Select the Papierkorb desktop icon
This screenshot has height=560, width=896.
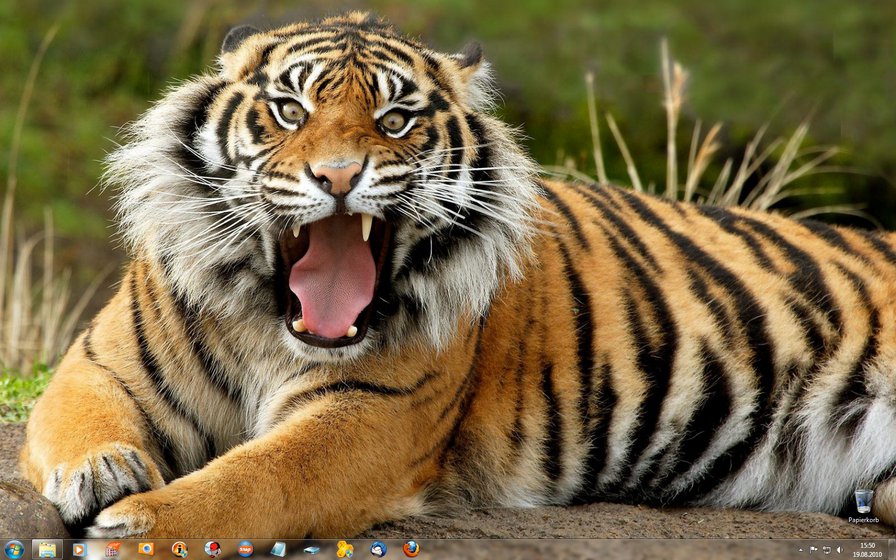pos(863,505)
